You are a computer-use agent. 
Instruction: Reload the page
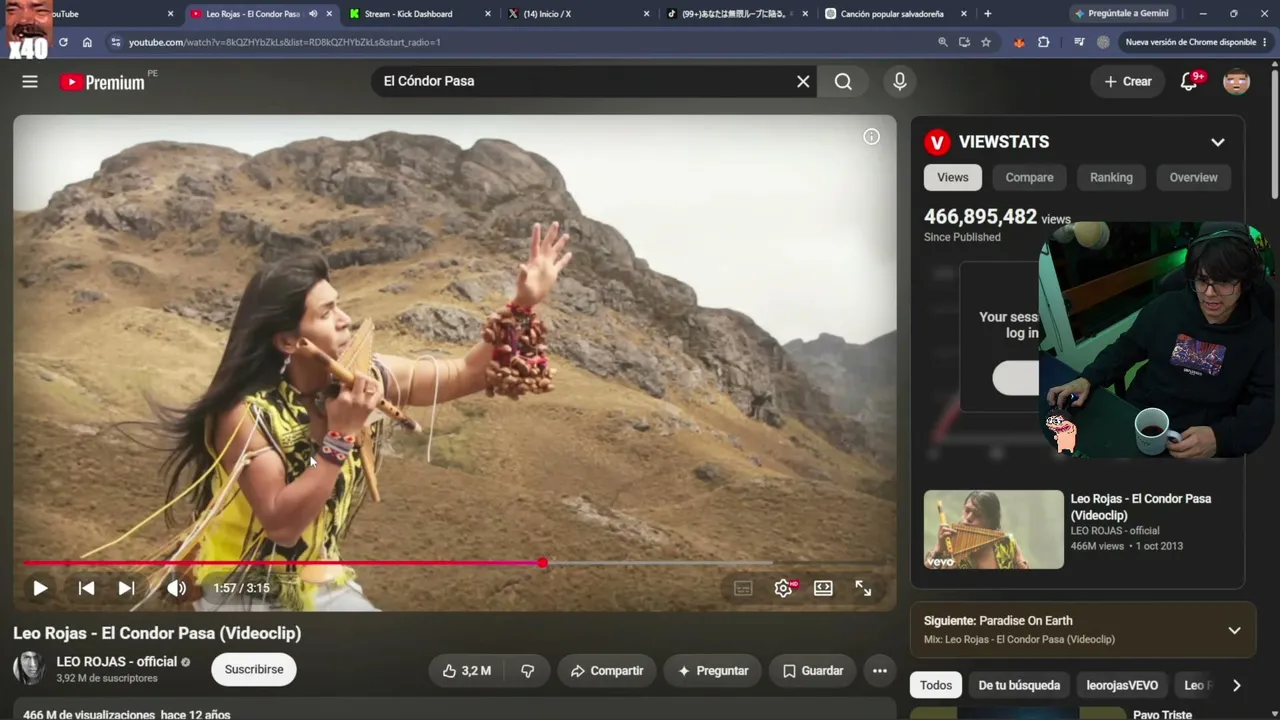coord(63,42)
